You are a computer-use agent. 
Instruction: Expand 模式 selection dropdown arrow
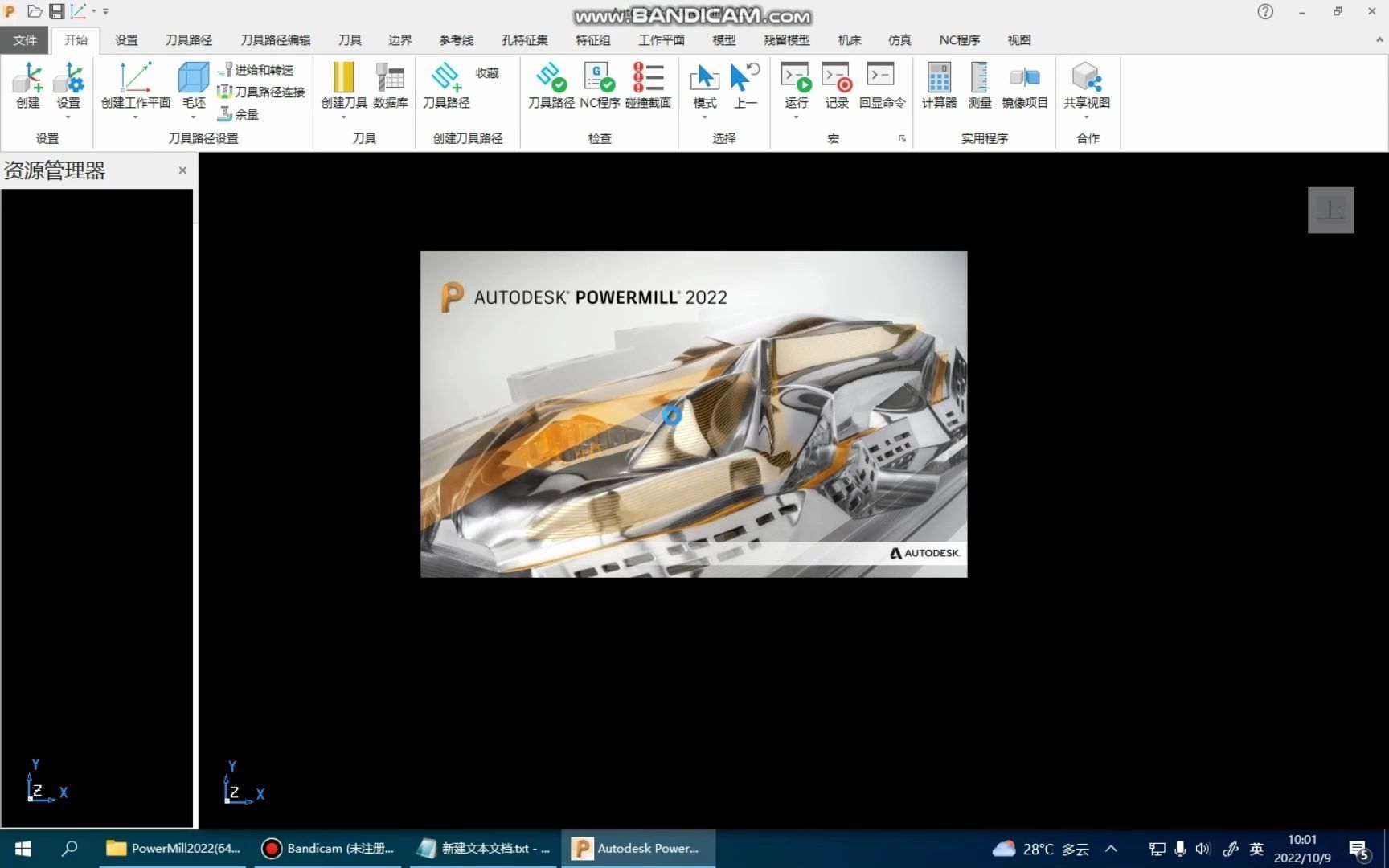pos(705,117)
